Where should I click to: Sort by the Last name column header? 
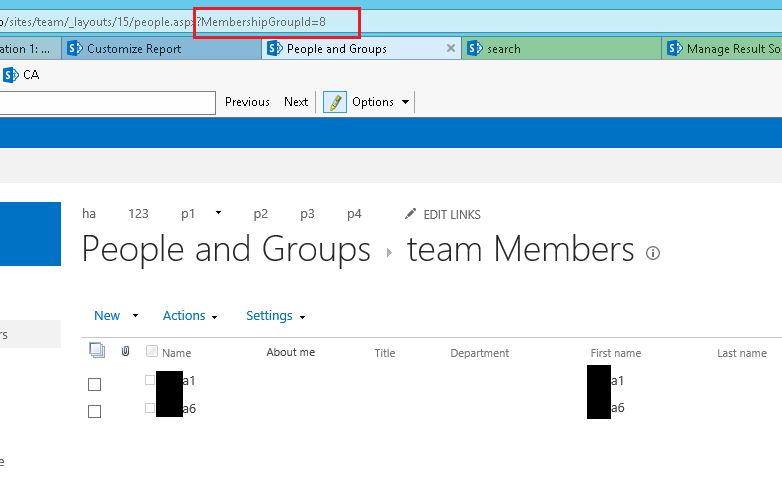742,353
